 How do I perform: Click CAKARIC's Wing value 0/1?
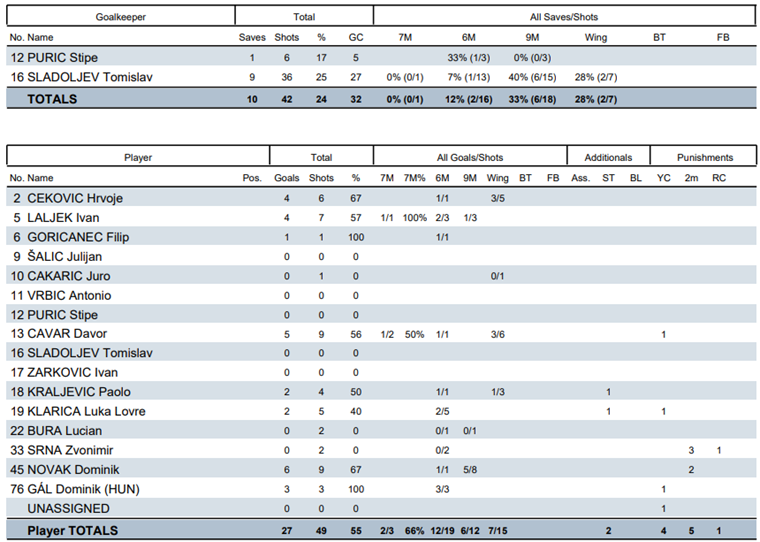point(497,276)
